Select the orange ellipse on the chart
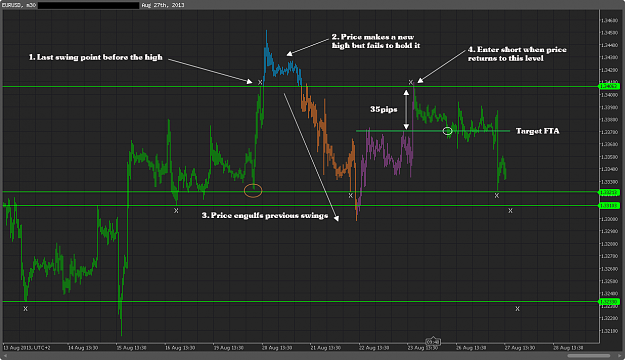Image resolution: width=625 pixels, height=360 pixels. (253, 191)
